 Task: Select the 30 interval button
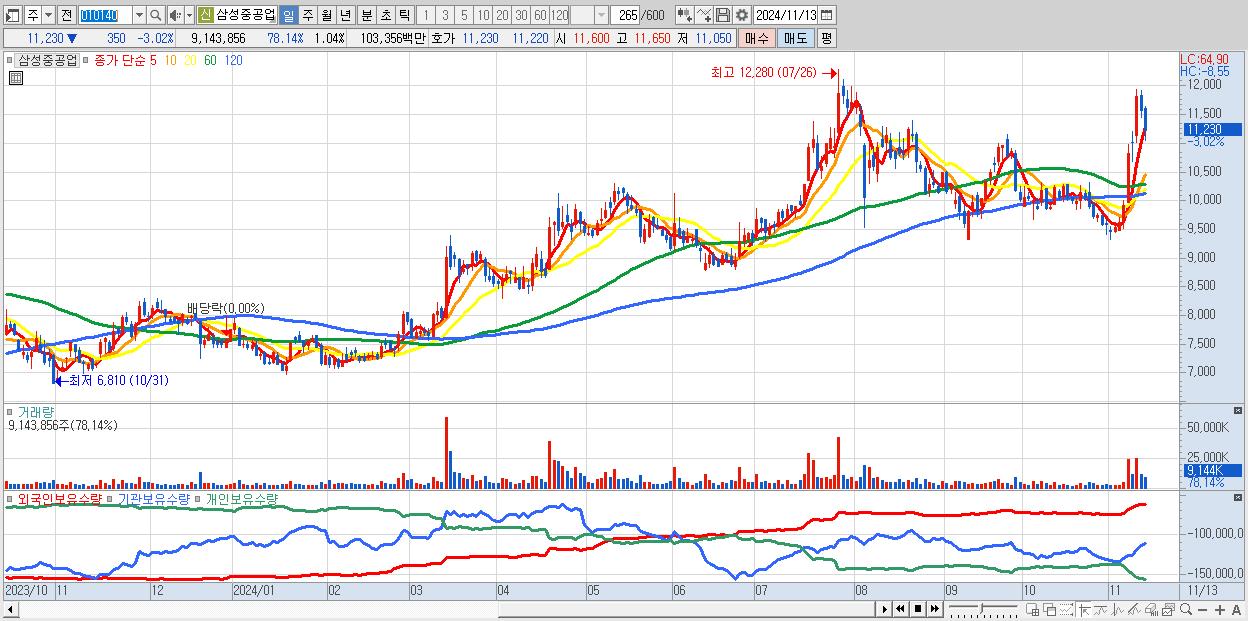521,15
